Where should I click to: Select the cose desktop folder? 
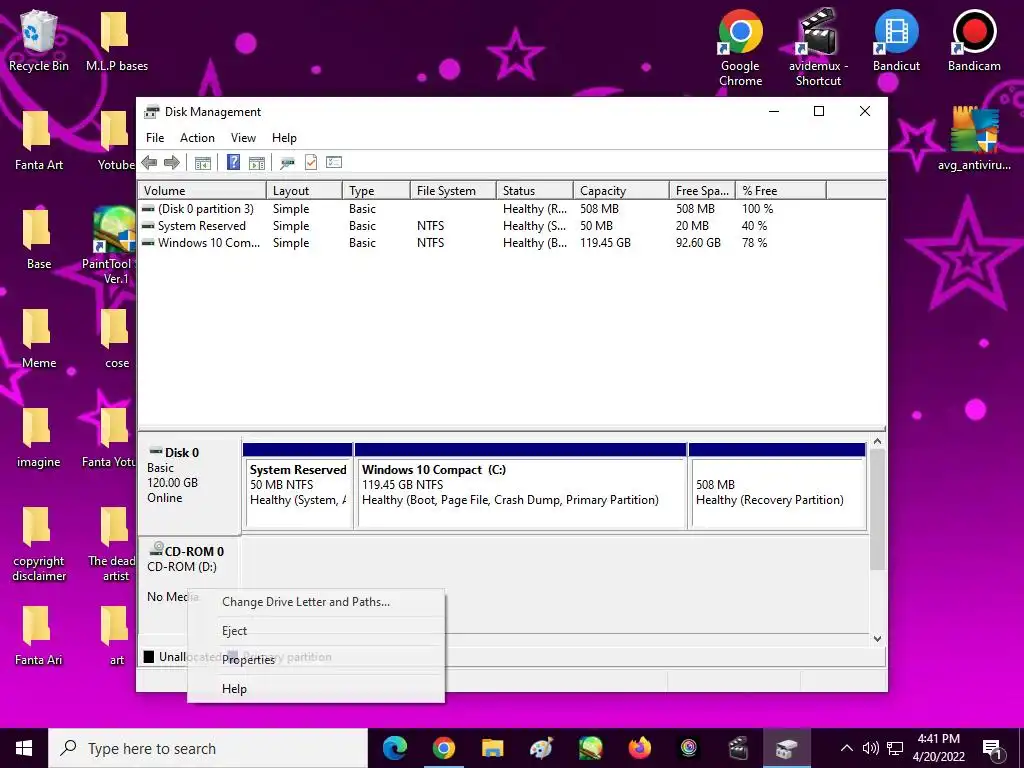116,338
